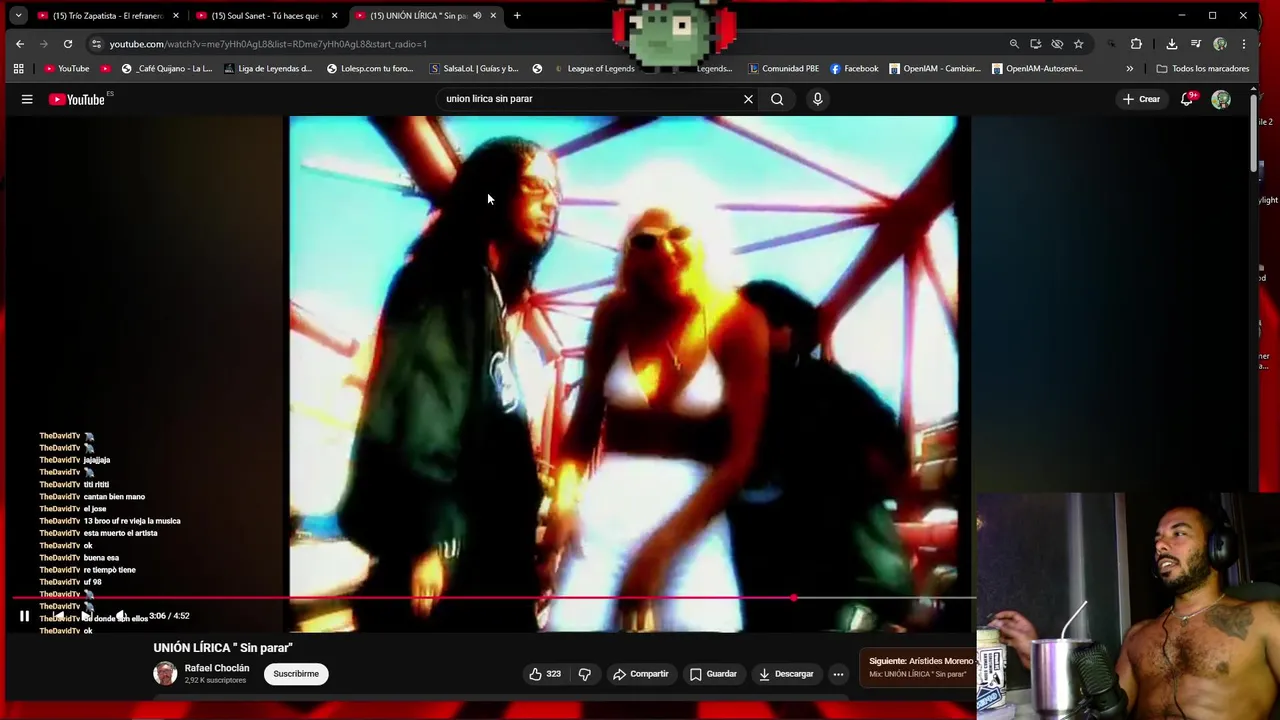
Task: Open Todos los marcadores folder
Action: (1203, 69)
